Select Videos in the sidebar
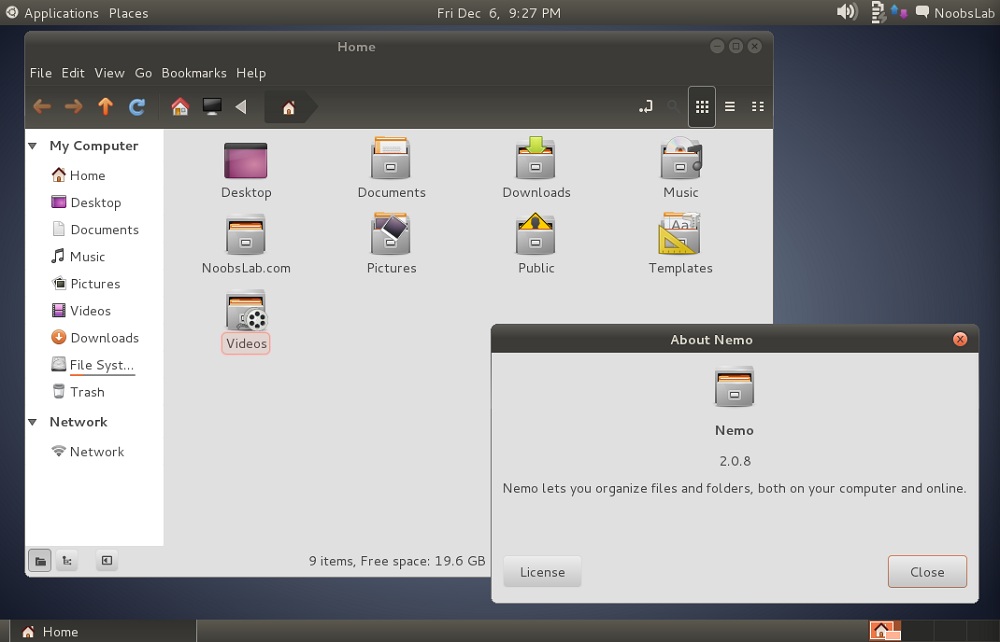1000x642 pixels. 82,310
